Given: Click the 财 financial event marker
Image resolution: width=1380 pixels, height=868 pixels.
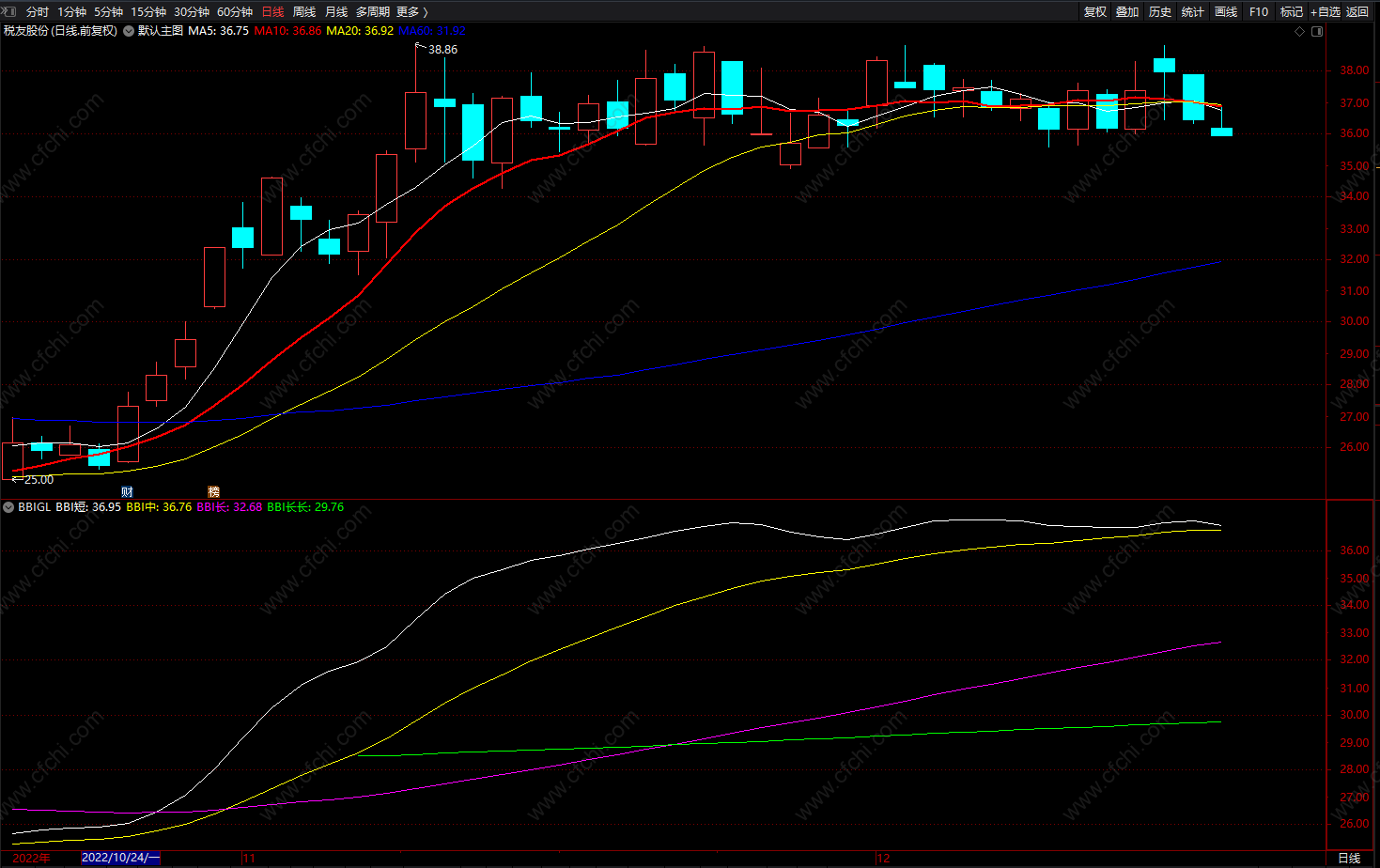Looking at the screenshot, I should point(127,491).
